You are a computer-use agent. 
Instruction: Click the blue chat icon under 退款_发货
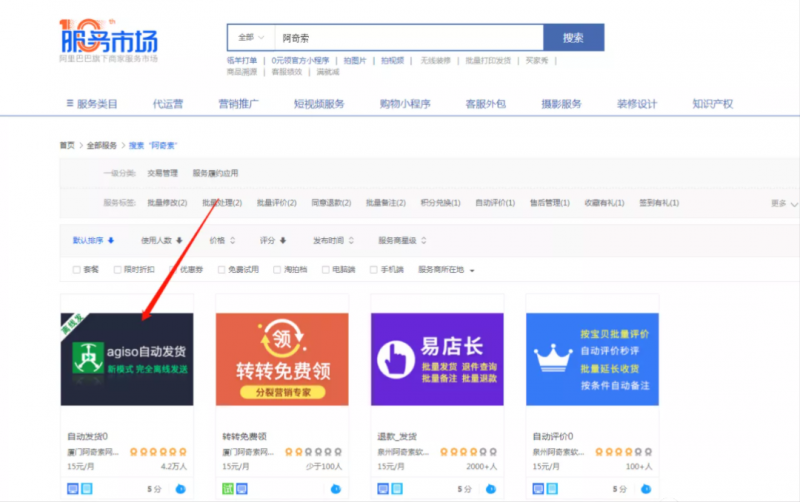pos(491,489)
